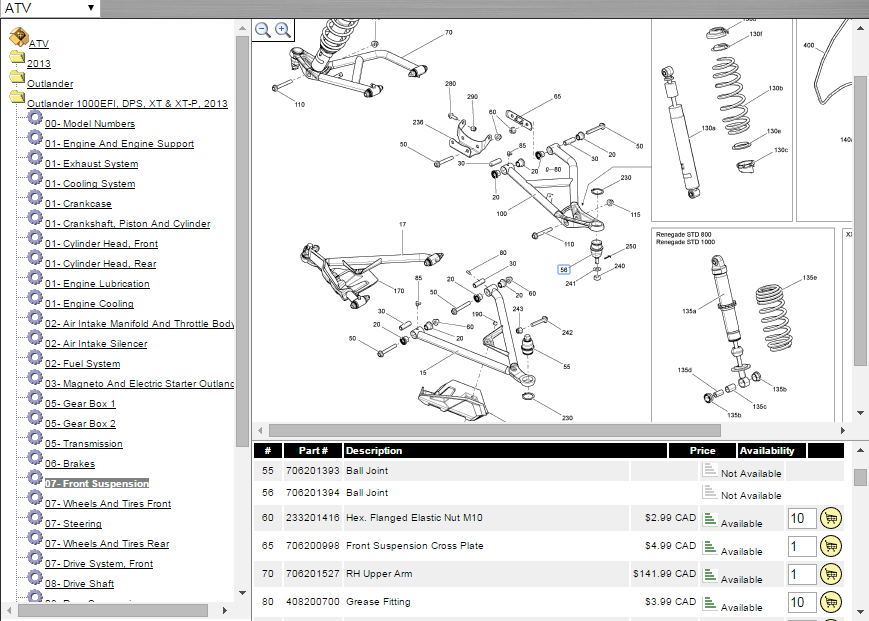Select 07- Steering section
This screenshot has width=869, height=621.
[x=73, y=523]
